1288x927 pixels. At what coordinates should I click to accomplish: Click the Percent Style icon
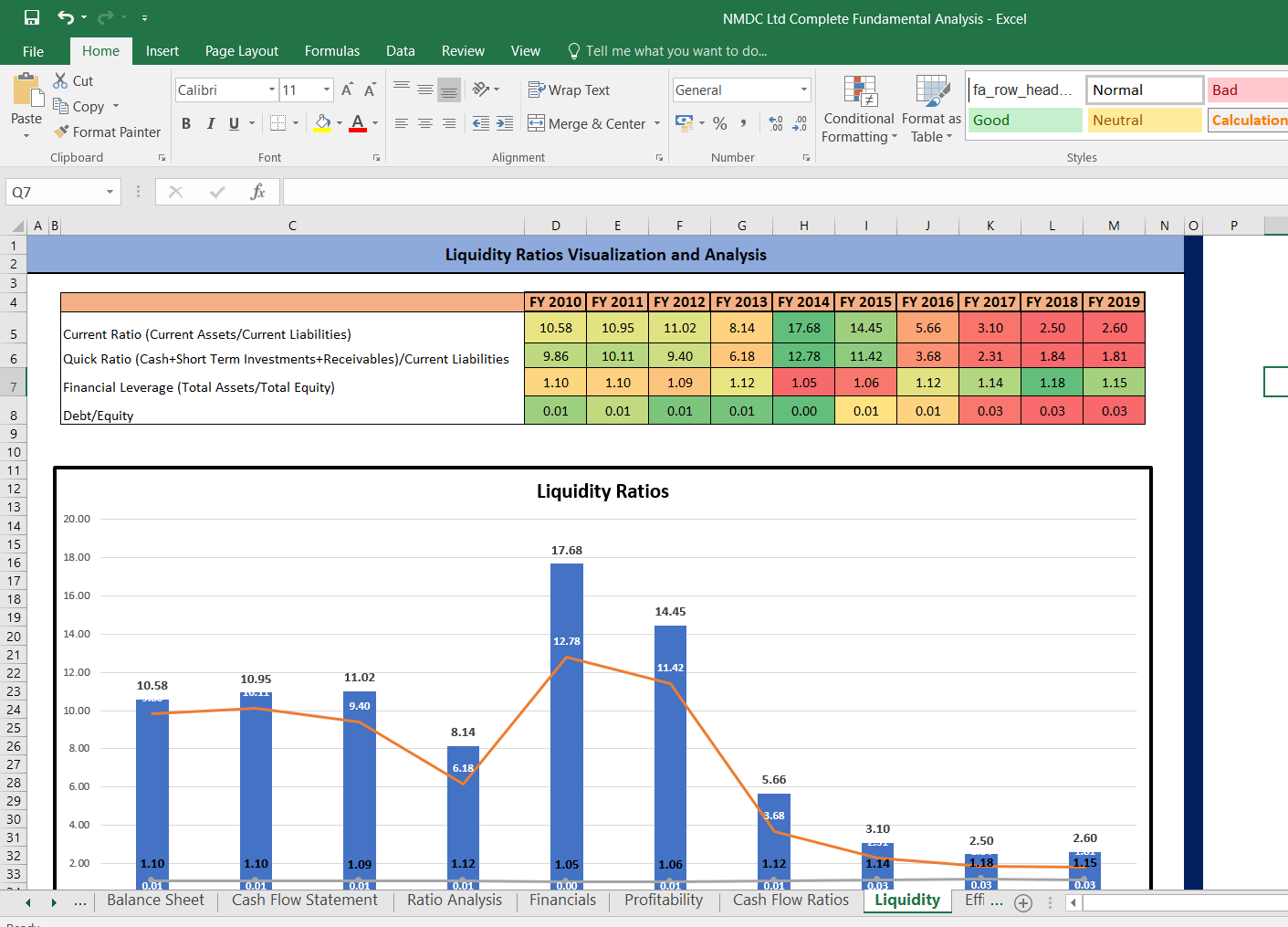point(720,123)
